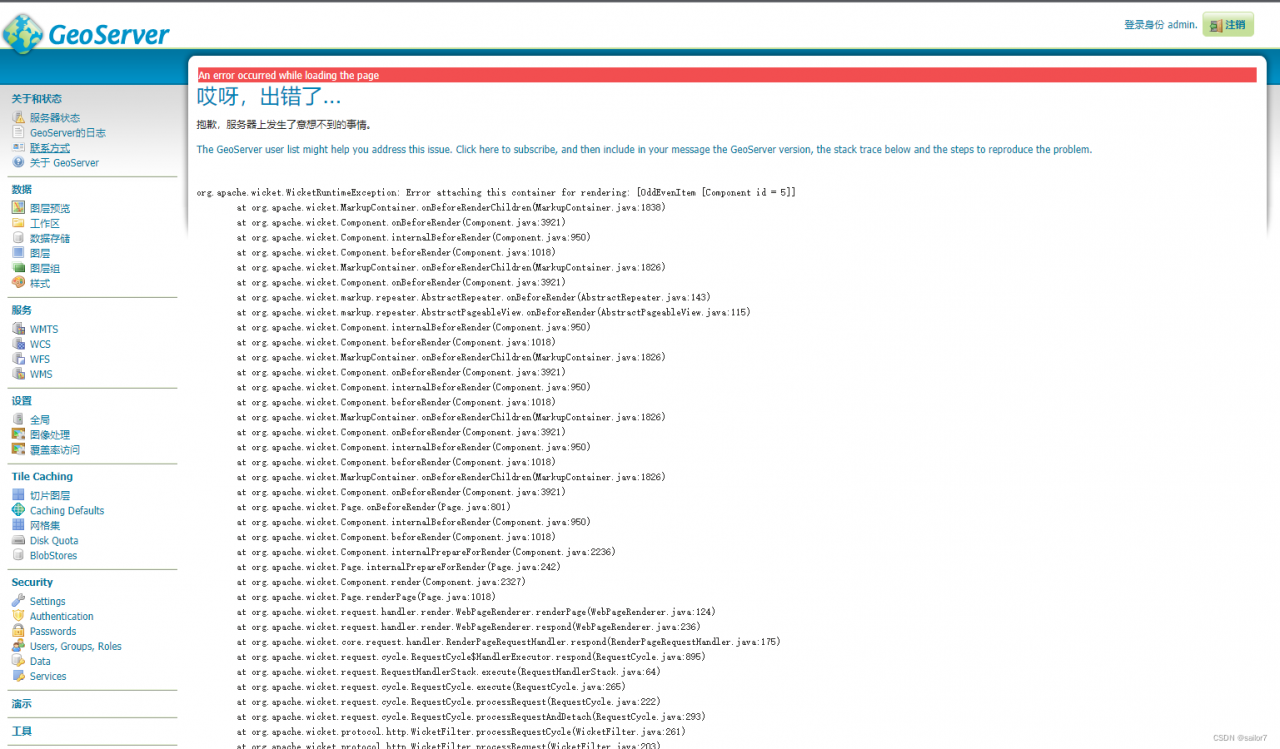This screenshot has height=749, width=1280.
Task: Click the 注销 logout button
Action: tap(1228, 25)
